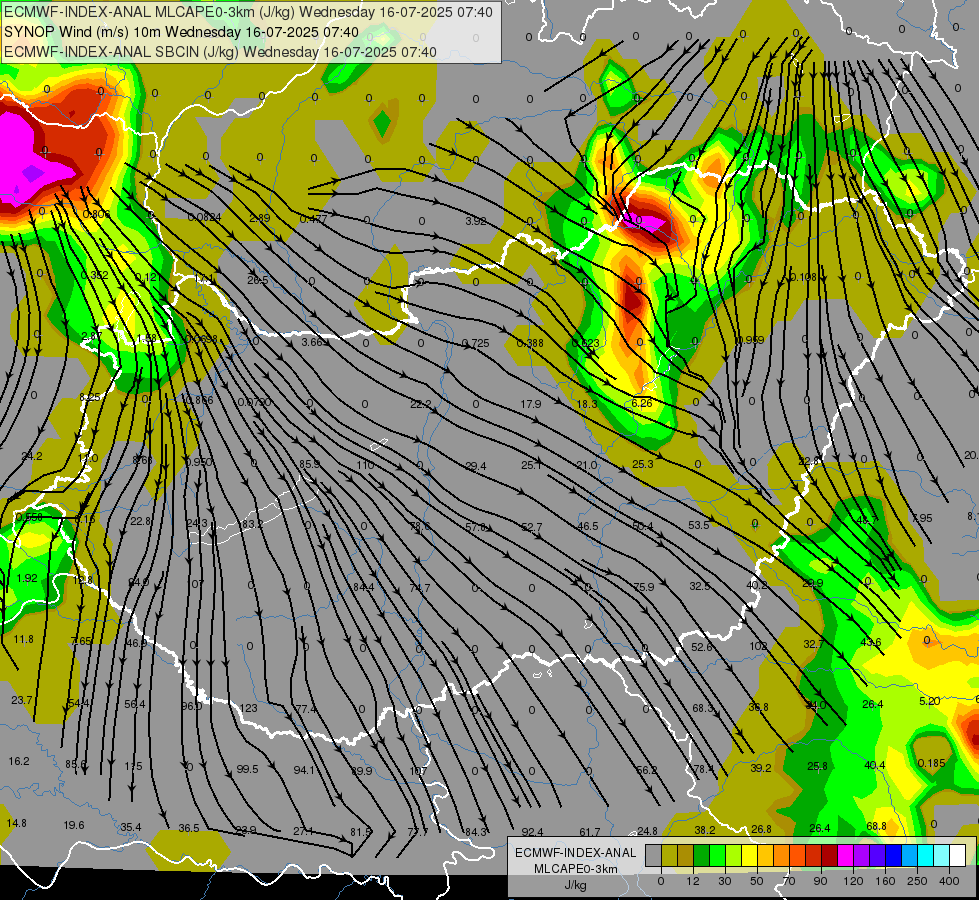Click the red-orange legend swatch above 70

pos(797,855)
